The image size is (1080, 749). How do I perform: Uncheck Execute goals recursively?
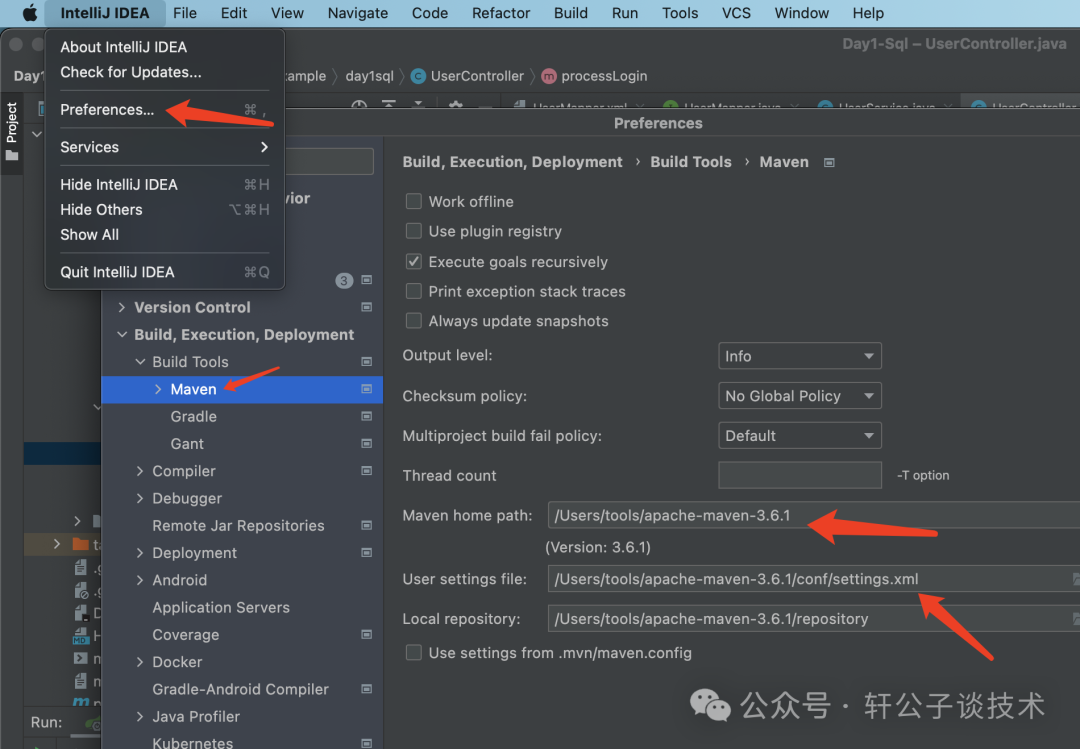point(413,261)
